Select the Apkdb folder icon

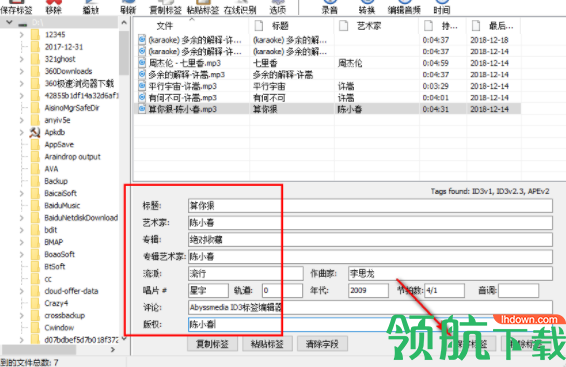pos(35,132)
